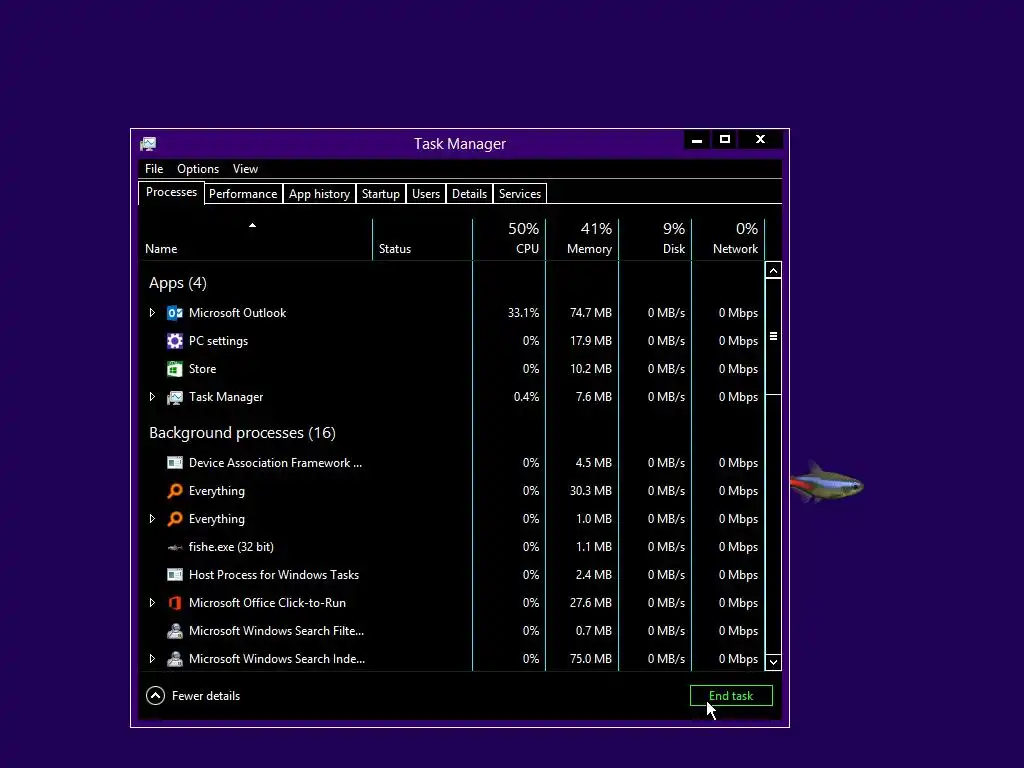Screen dimensions: 1024x768
Task: Select the Microsoft Outlook row name
Action: pos(237,313)
